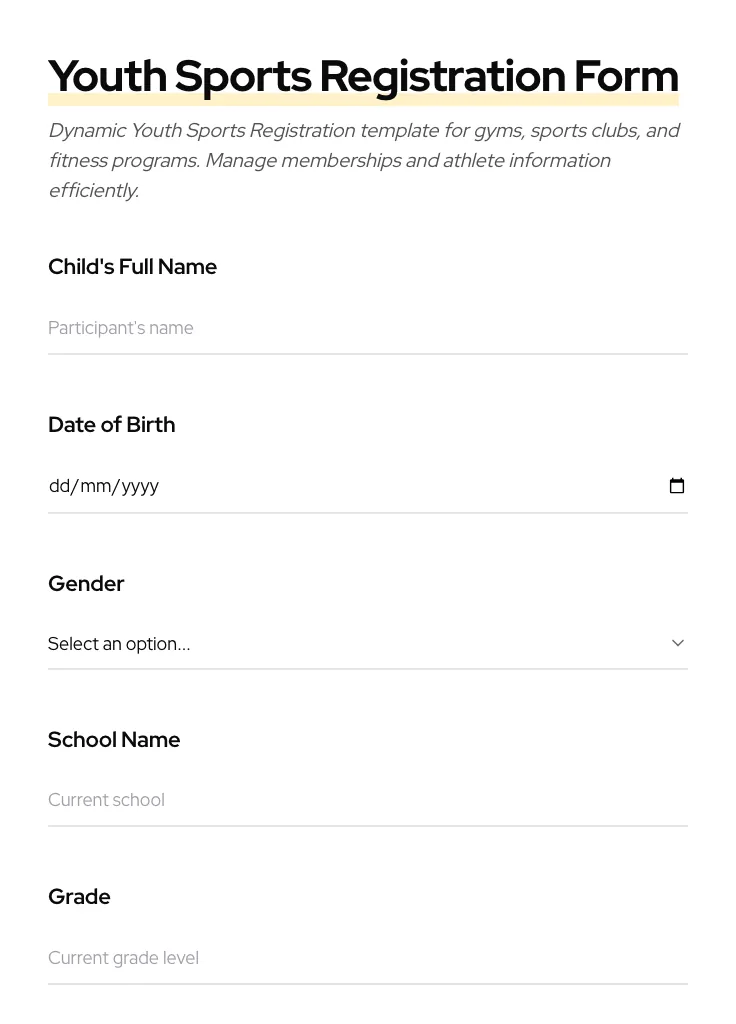Click the word 'Form' in the heading

pyautogui.click(x=626, y=76)
